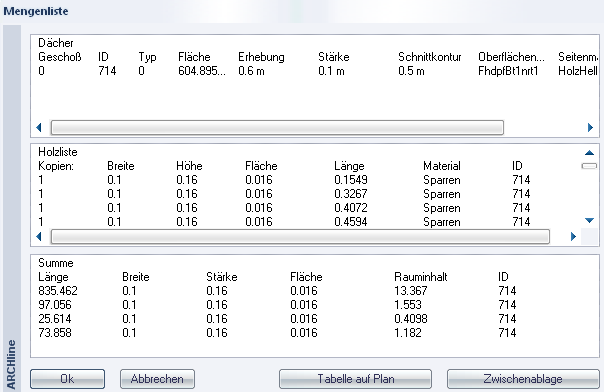This screenshot has width=604, height=392.
Task: Click the Holzliste vertical scroll down arrow
Action: (x=589, y=220)
